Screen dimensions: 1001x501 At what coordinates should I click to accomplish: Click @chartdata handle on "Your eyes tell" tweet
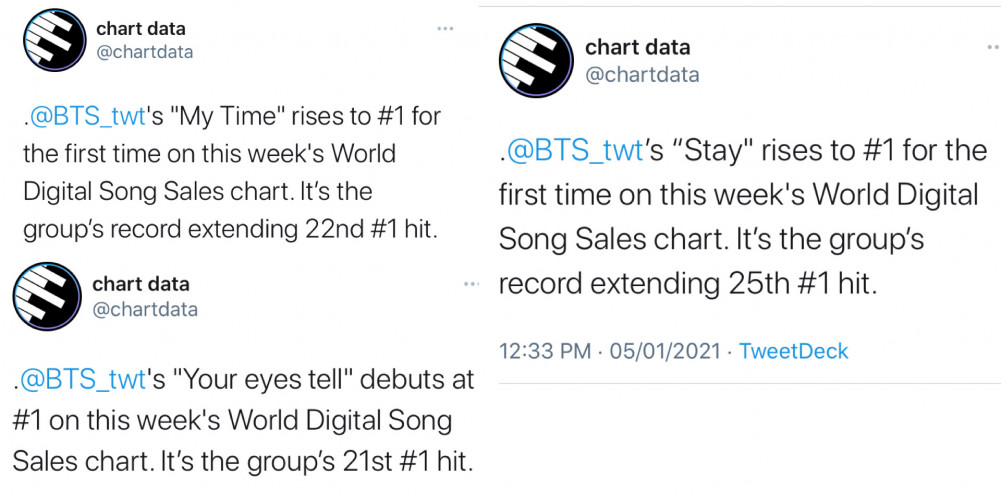point(145,310)
